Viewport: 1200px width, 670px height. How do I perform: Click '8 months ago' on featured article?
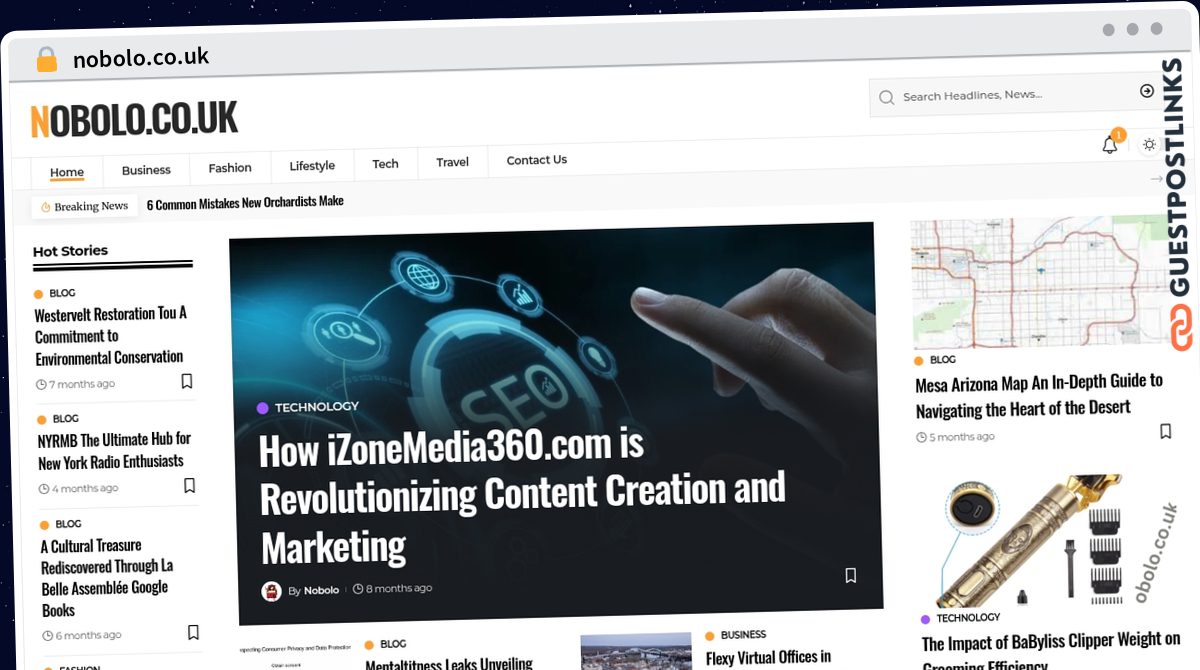coord(399,589)
